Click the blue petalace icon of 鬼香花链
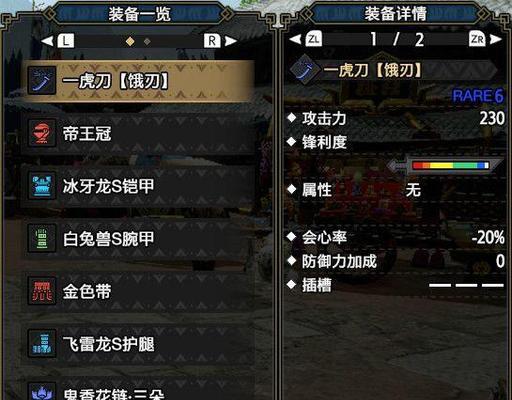 pyautogui.click(x=42, y=392)
